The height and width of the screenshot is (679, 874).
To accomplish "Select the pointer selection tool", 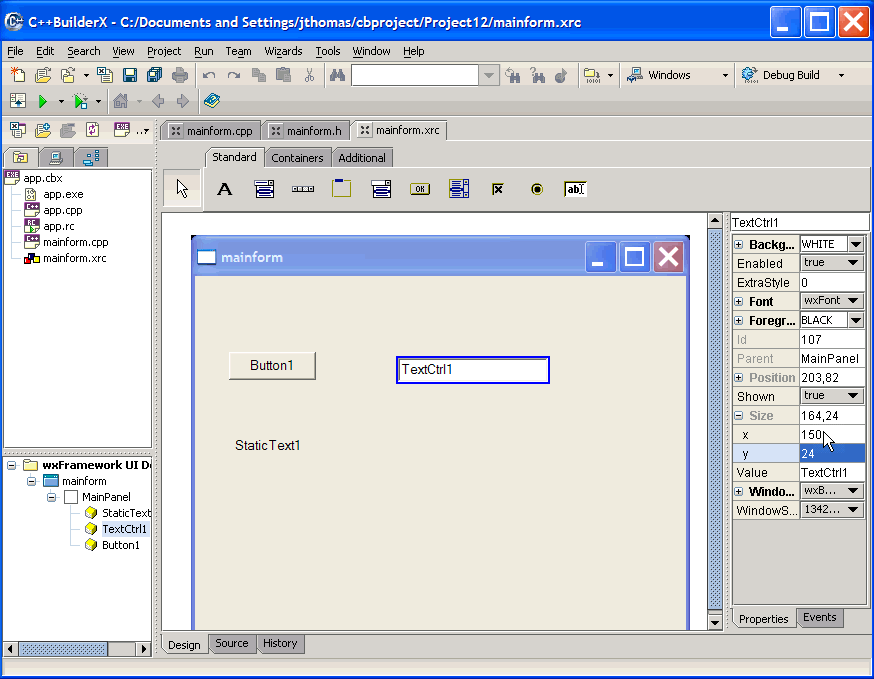I will tap(182, 188).
